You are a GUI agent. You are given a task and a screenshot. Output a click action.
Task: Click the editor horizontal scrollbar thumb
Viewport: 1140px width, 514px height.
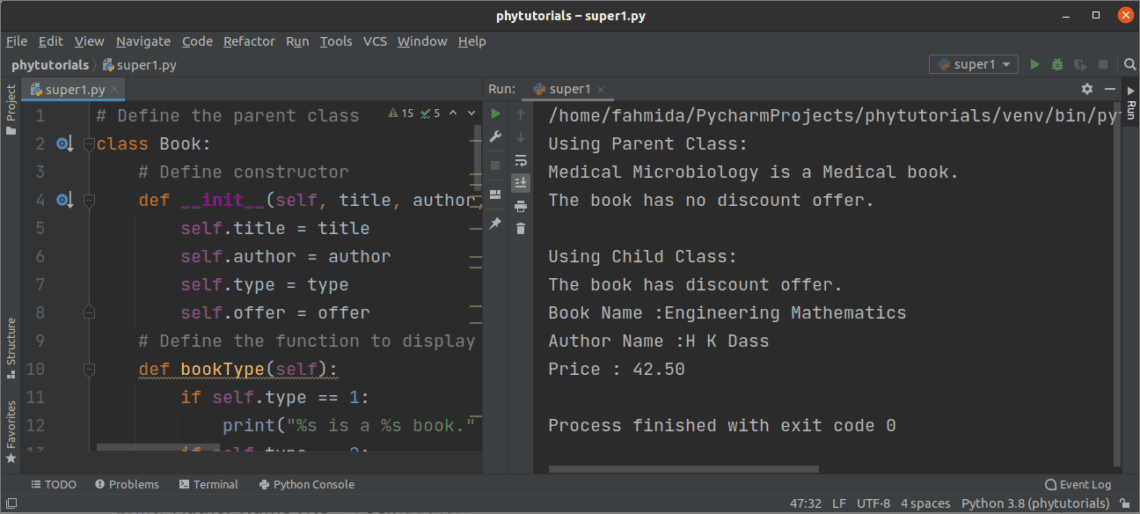click(158, 446)
